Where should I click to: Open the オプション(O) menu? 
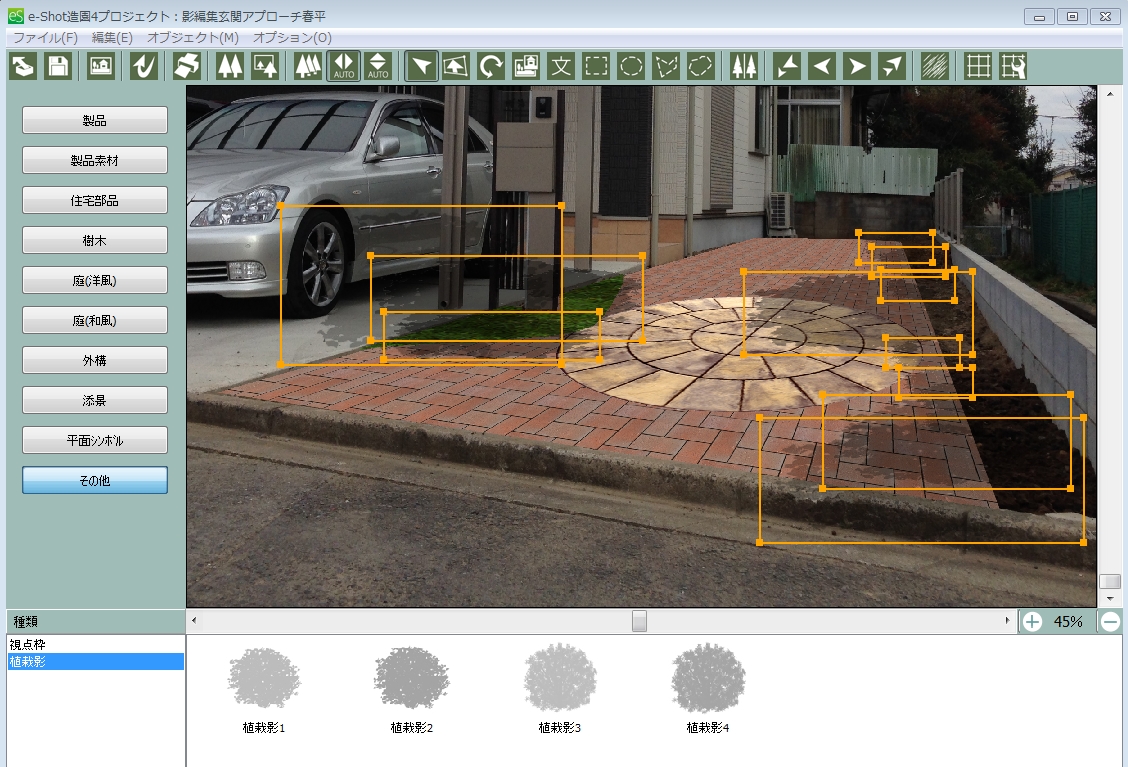point(292,37)
